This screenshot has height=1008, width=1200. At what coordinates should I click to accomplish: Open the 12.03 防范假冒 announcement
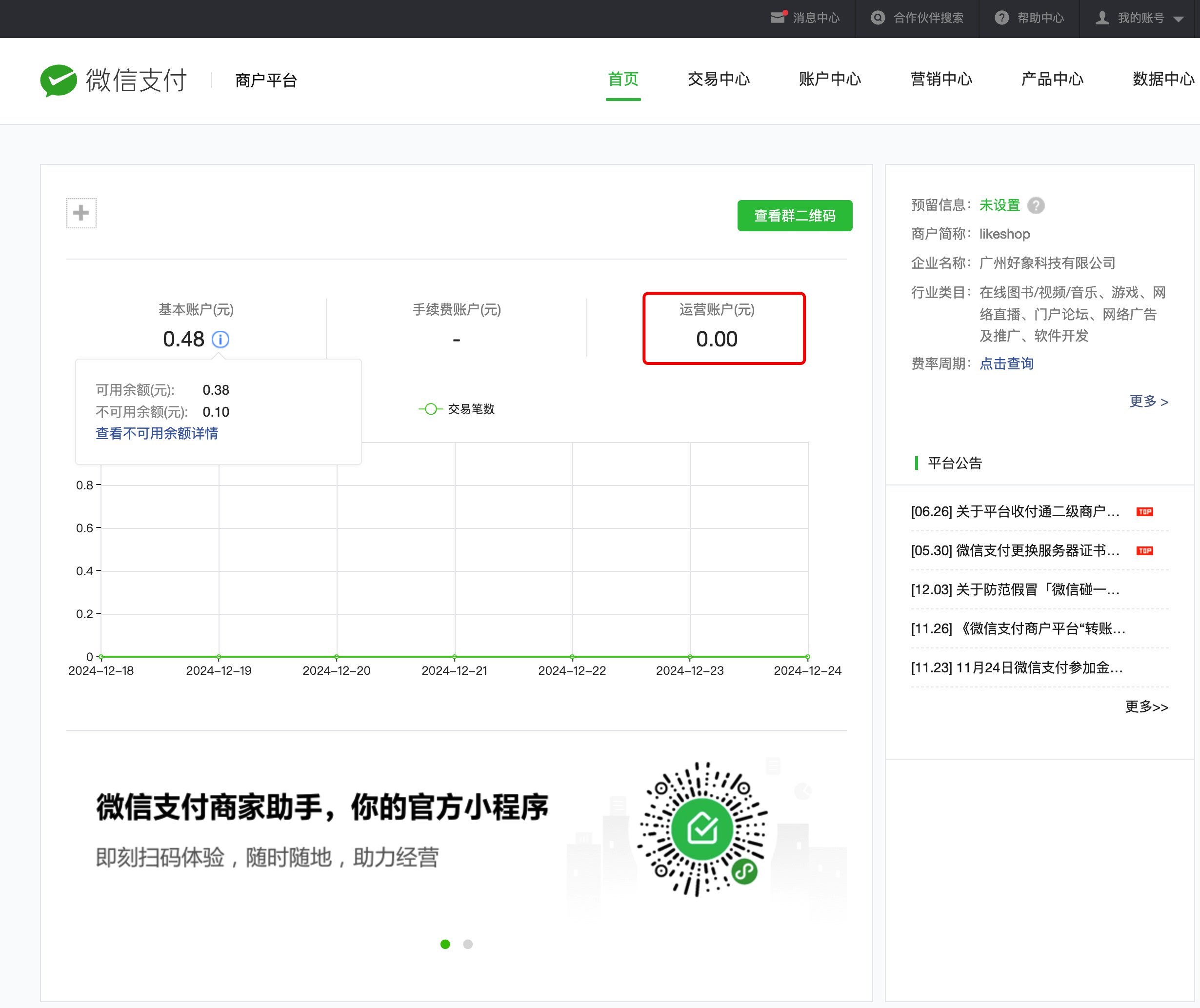pyautogui.click(x=1015, y=590)
